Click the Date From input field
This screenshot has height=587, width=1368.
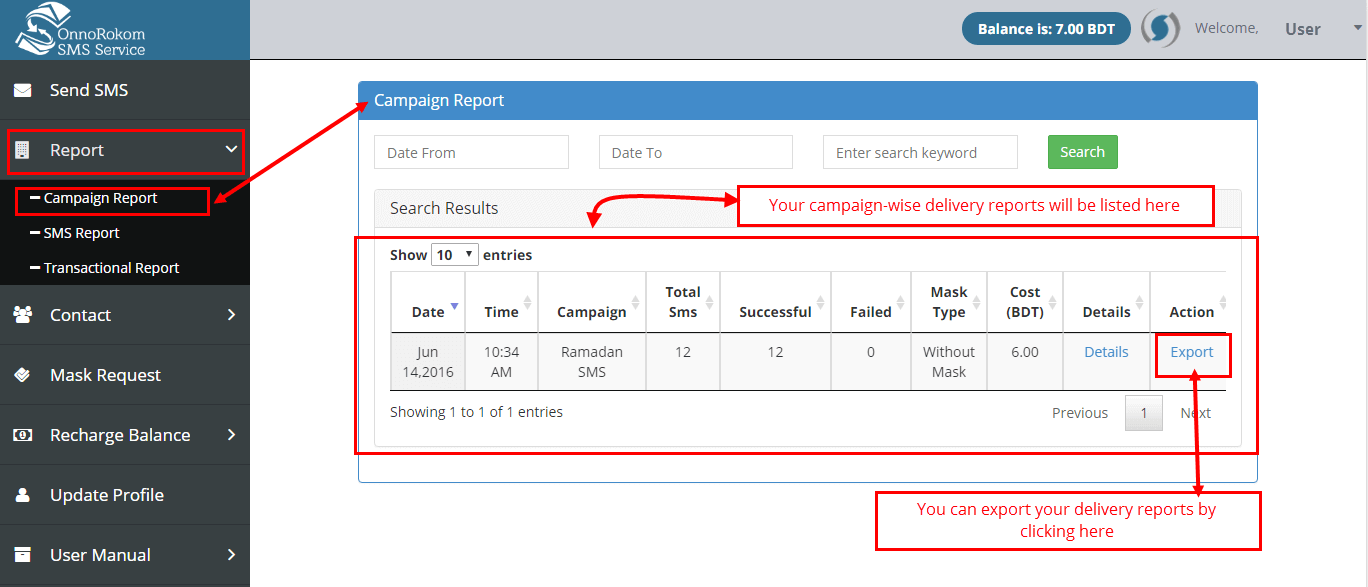[471, 151]
